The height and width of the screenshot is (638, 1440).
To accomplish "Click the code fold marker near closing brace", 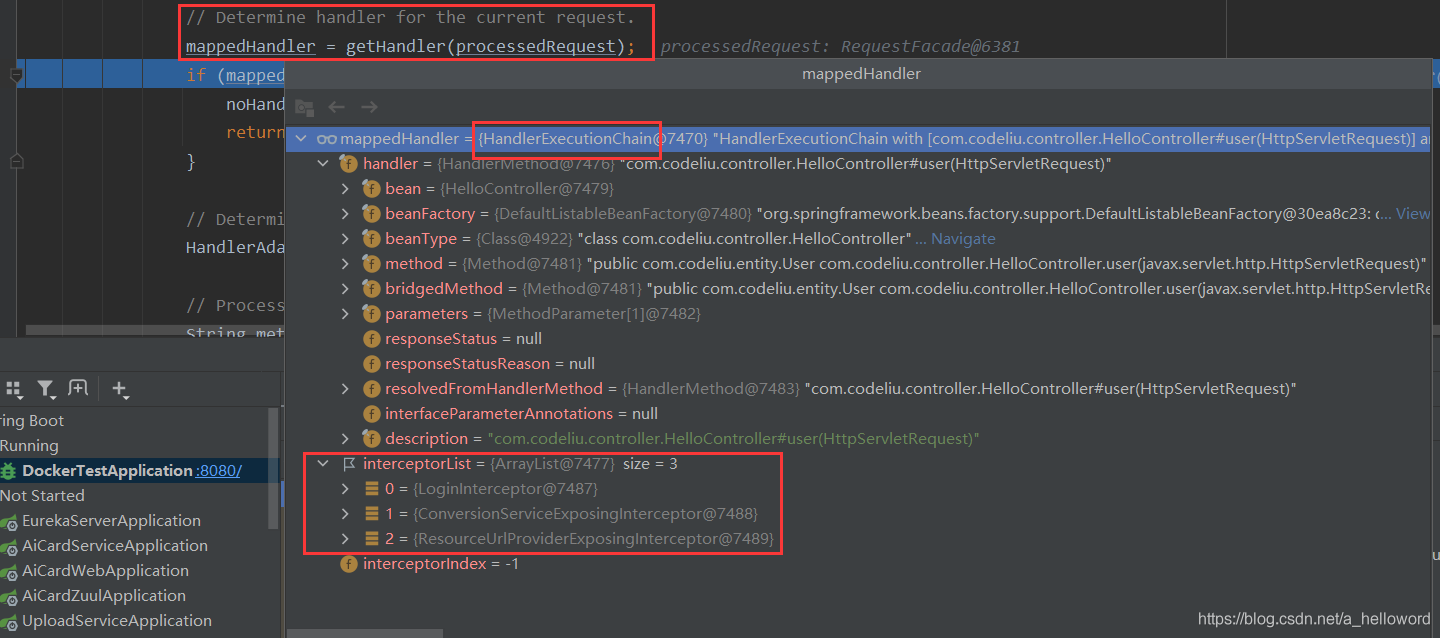I will pyautogui.click(x=15, y=162).
